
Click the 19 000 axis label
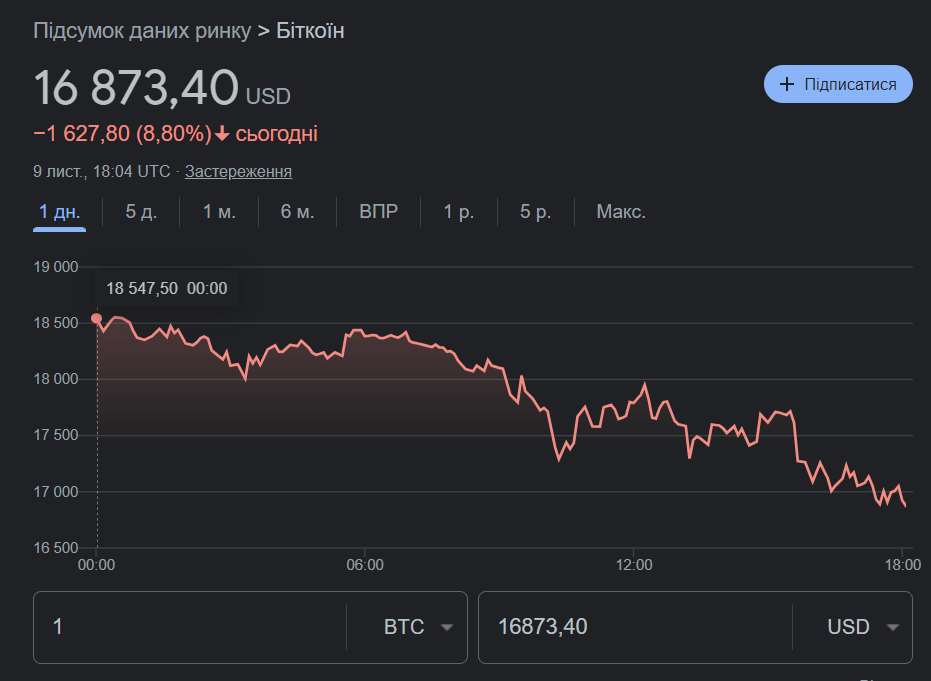(x=56, y=267)
